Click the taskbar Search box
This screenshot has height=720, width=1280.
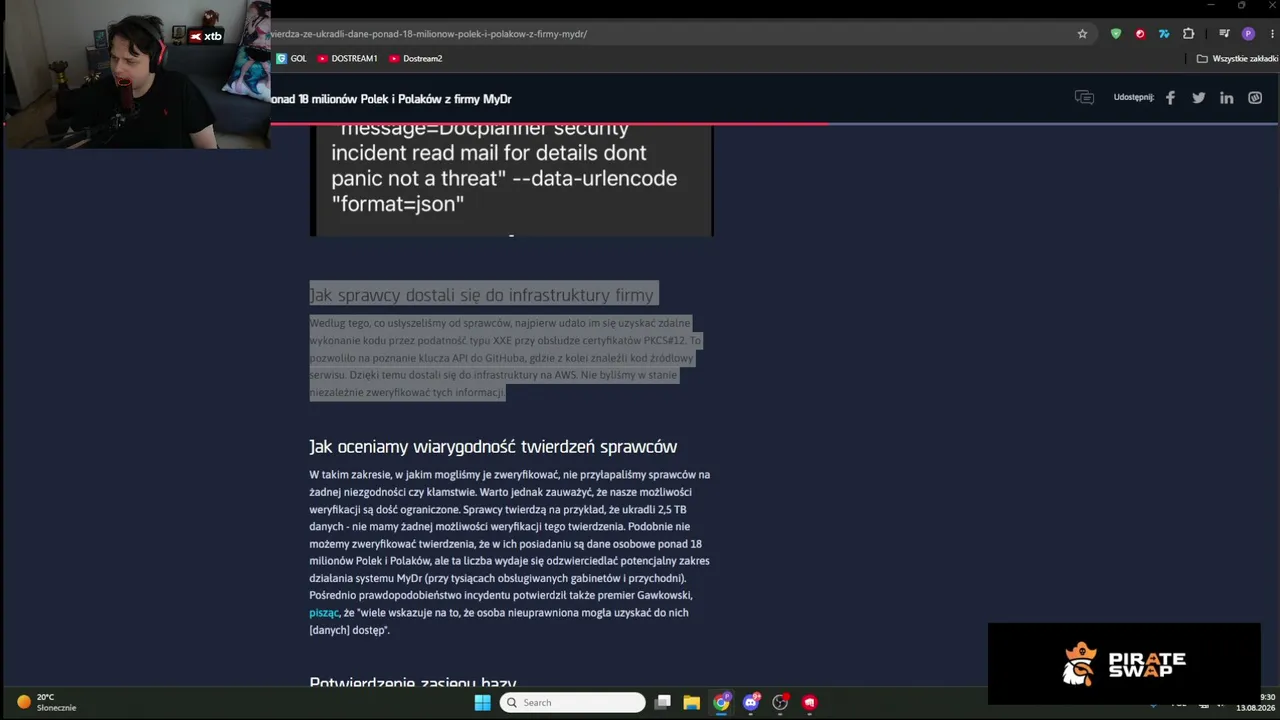(x=573, y=702)
